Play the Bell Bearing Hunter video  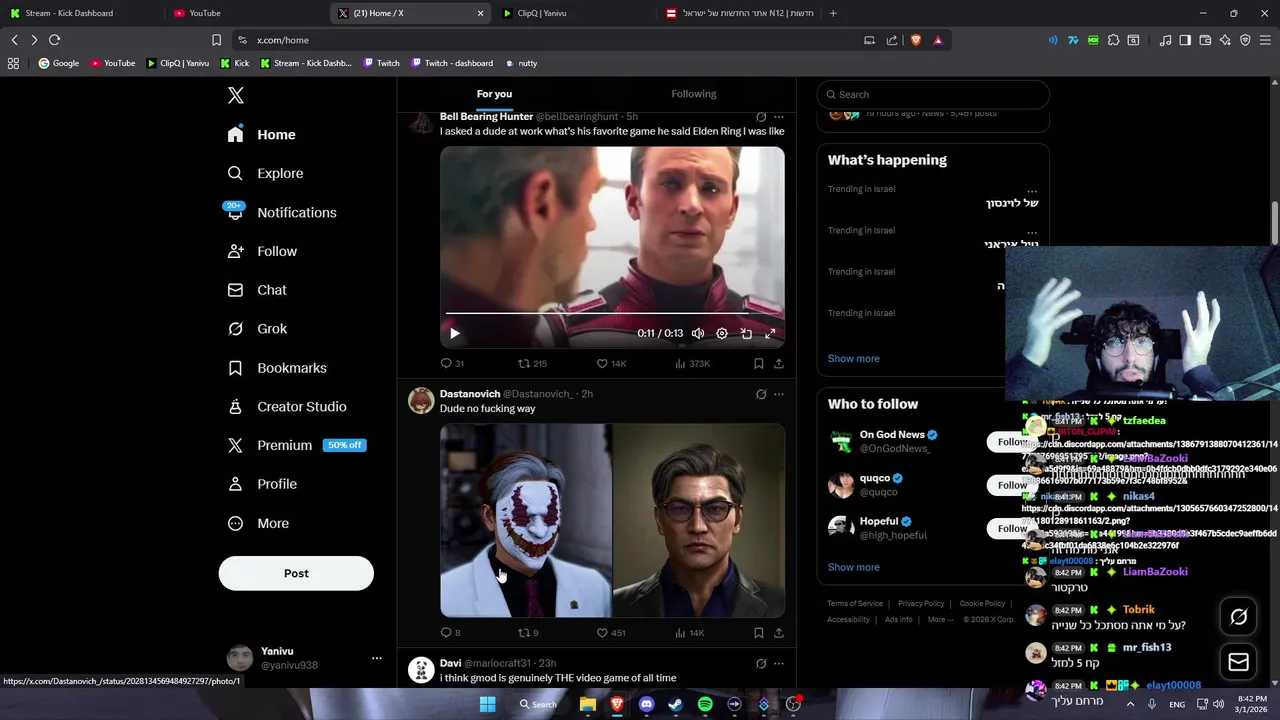(455, 334)
